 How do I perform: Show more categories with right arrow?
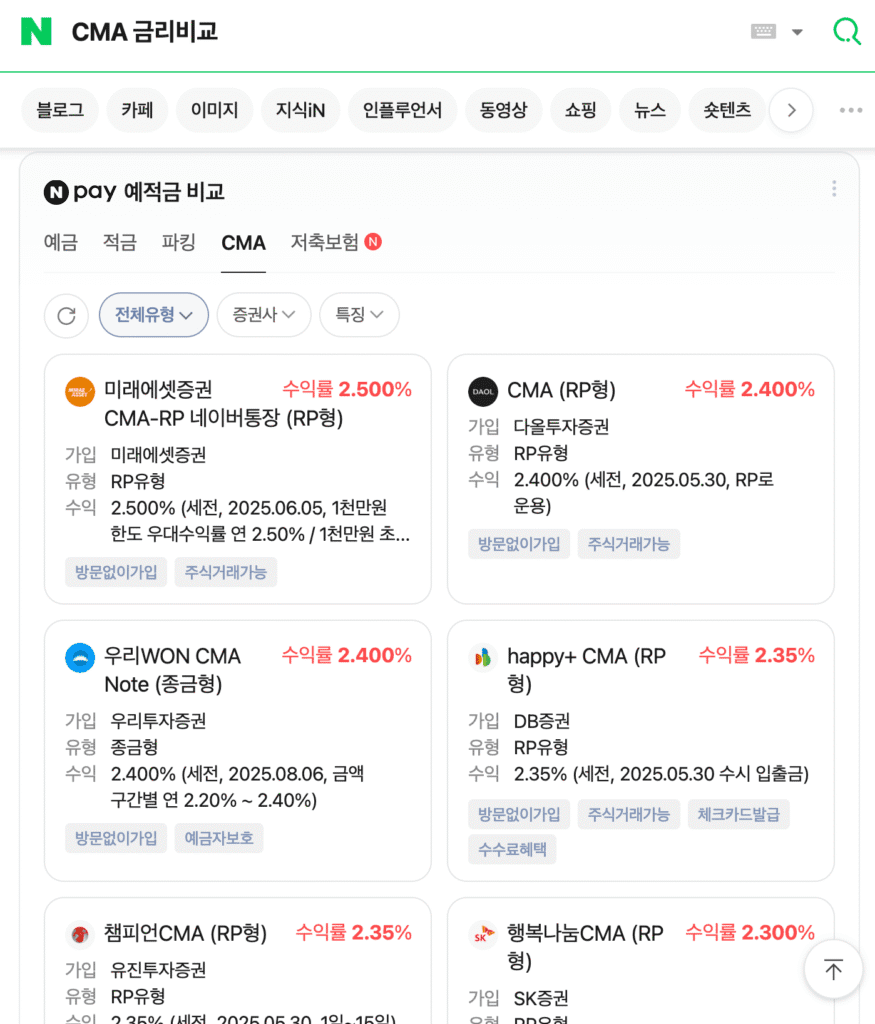coord(791,110)
